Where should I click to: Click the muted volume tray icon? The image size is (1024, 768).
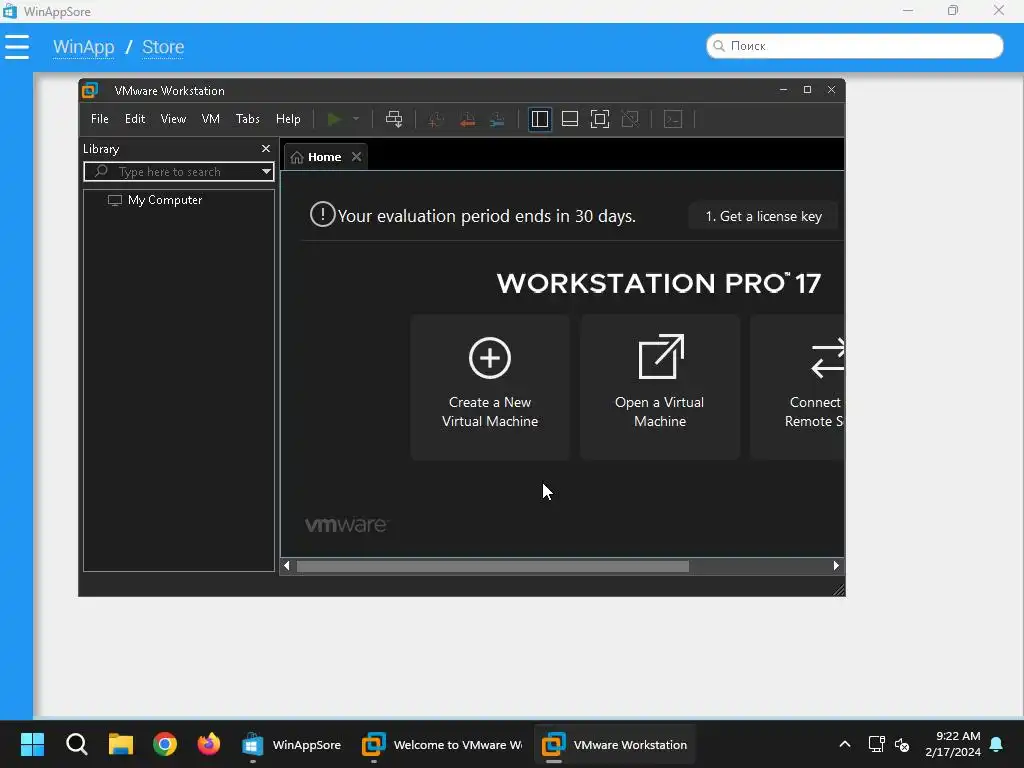point(902,744)
